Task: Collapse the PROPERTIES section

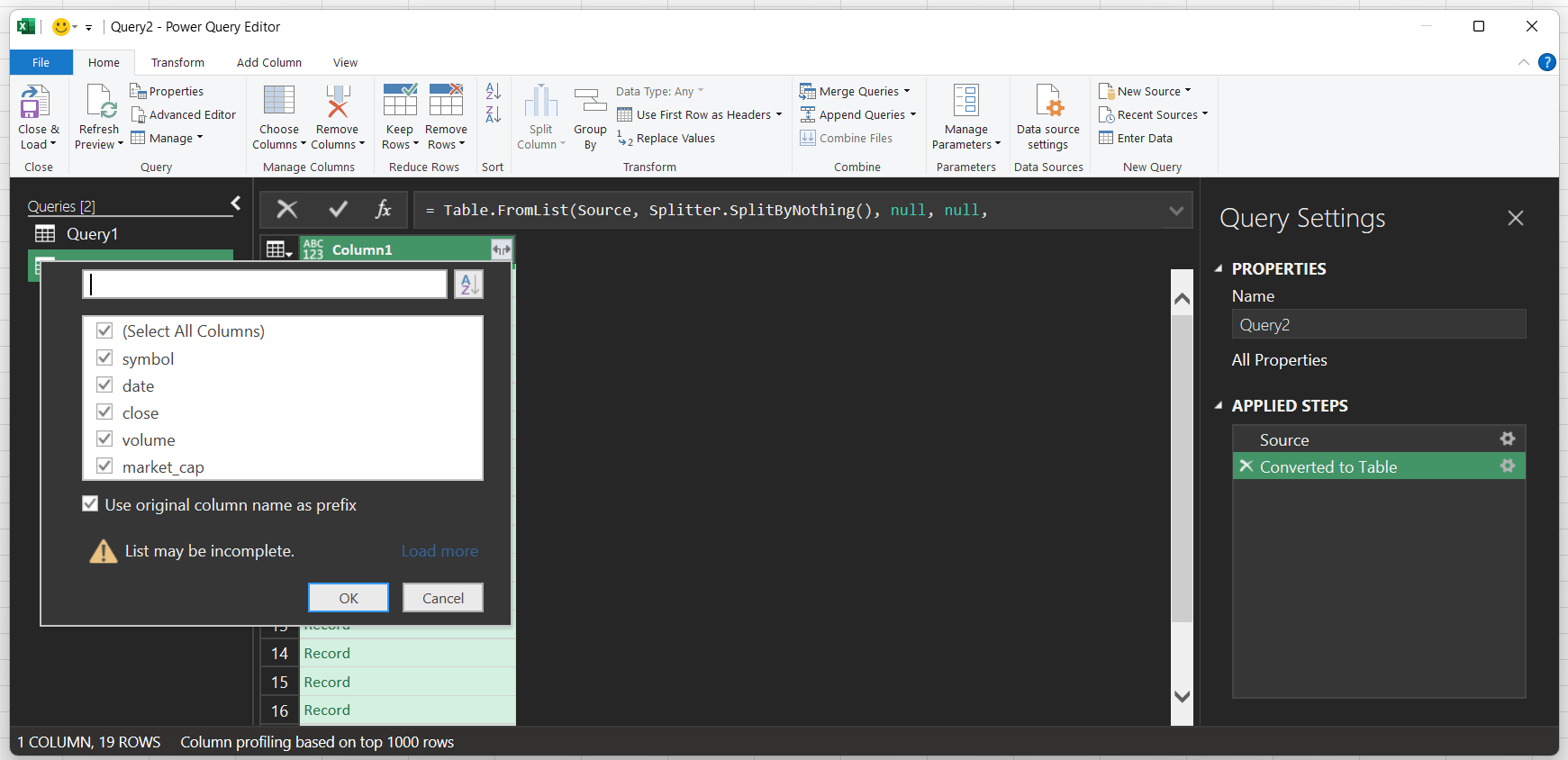Action: click(x=1219, y=268)
